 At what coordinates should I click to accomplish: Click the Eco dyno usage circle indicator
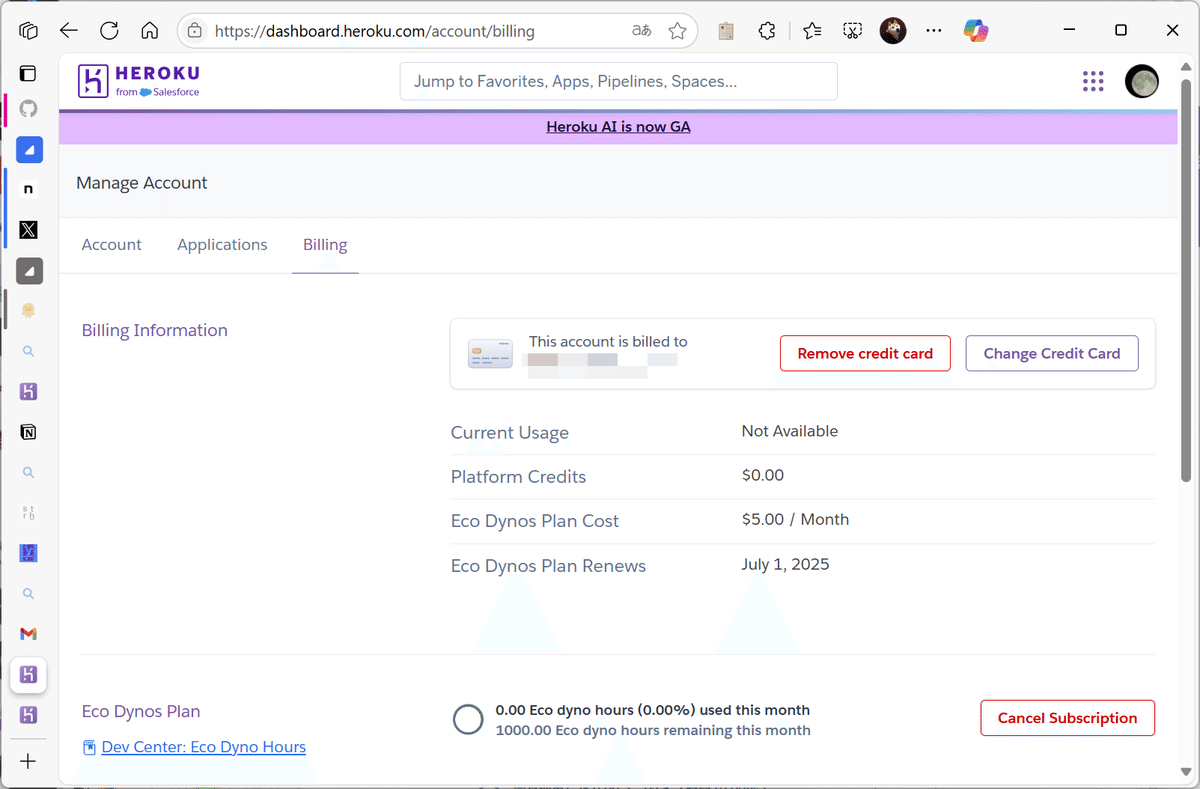click(468, 719)
